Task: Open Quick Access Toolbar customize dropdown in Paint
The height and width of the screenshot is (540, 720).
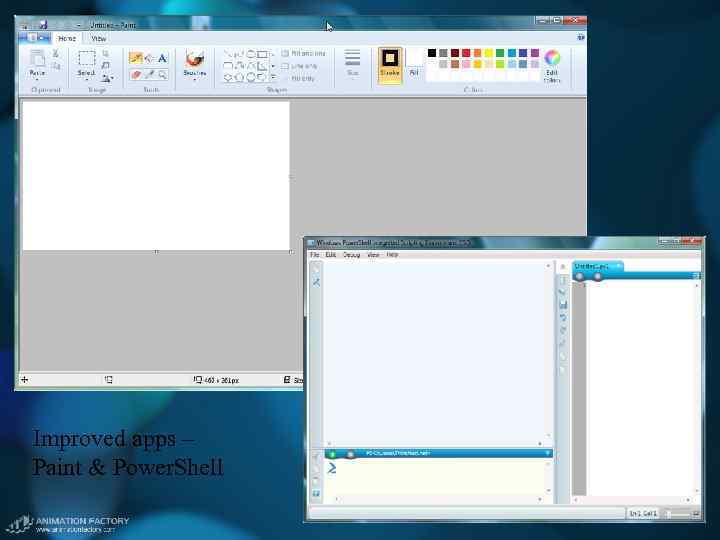Action: pos(79,25)
